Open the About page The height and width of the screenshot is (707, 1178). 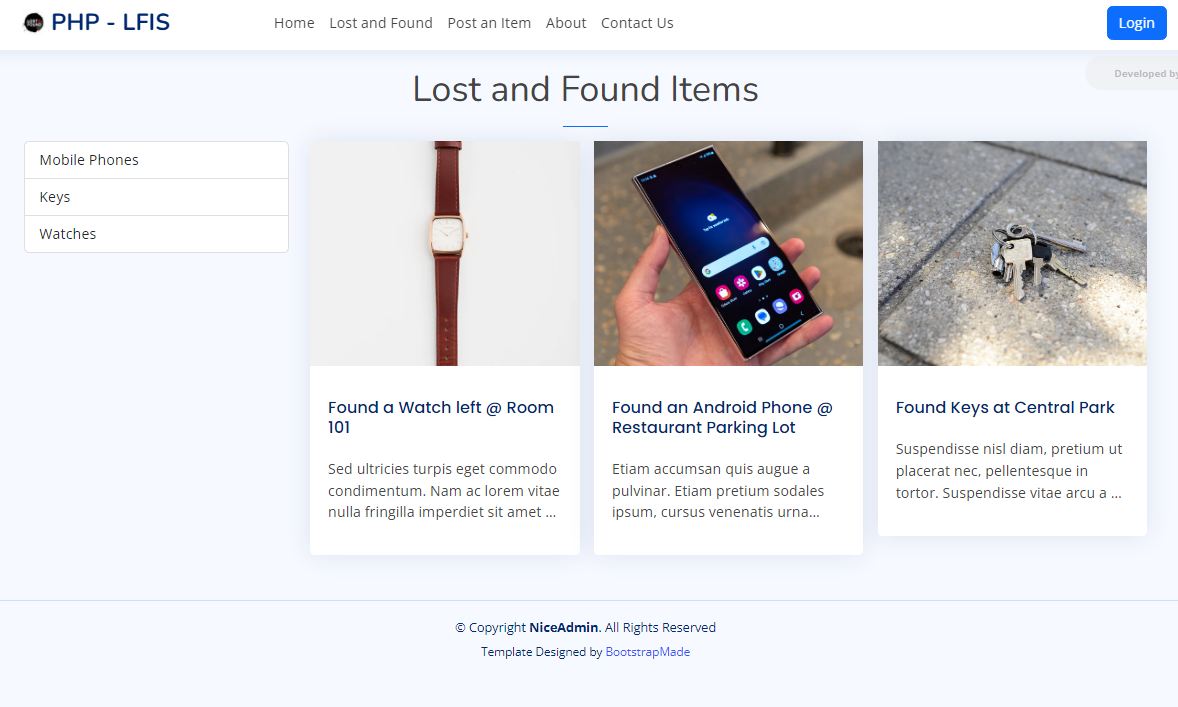pyautogui.click(x=566, y=23)
